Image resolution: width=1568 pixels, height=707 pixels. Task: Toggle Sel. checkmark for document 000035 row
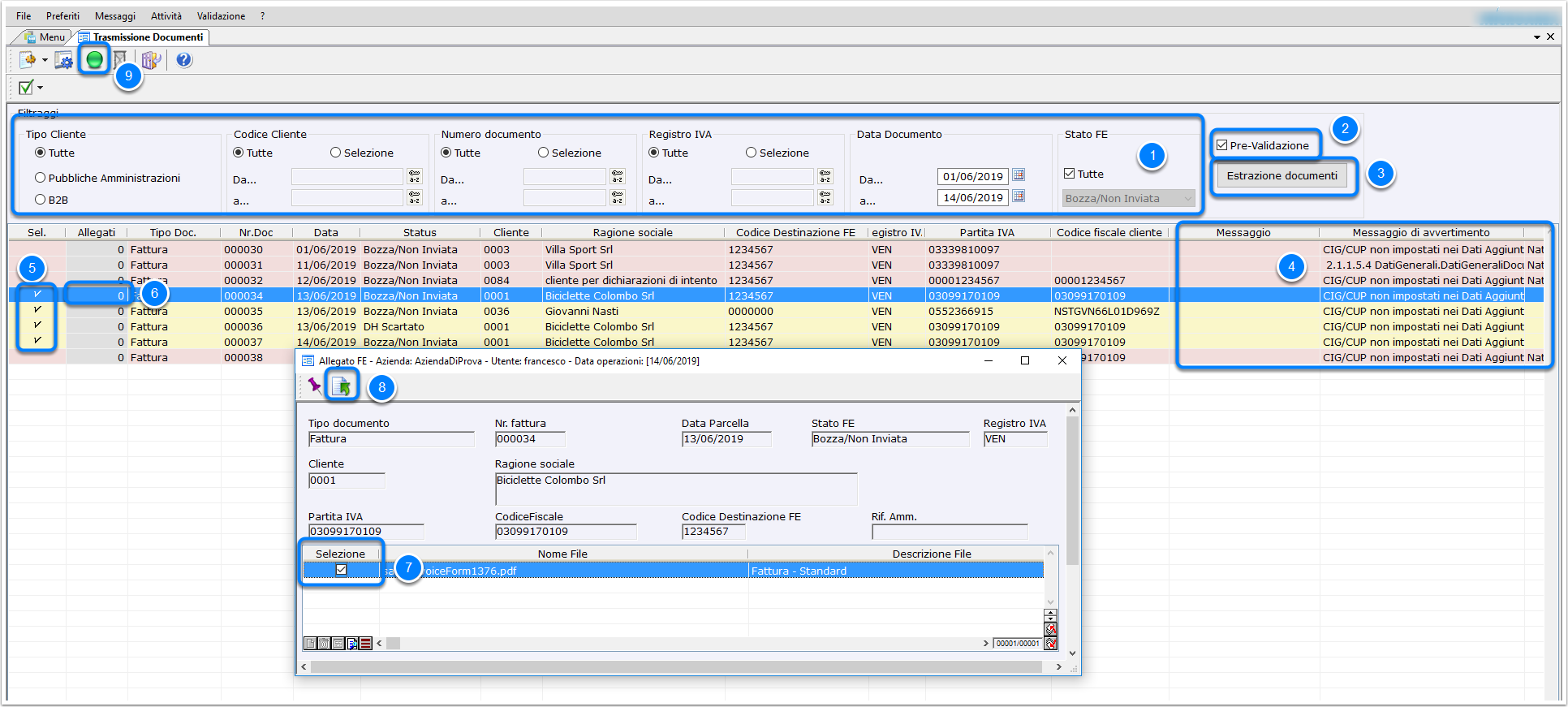click(x=37, y=310)
